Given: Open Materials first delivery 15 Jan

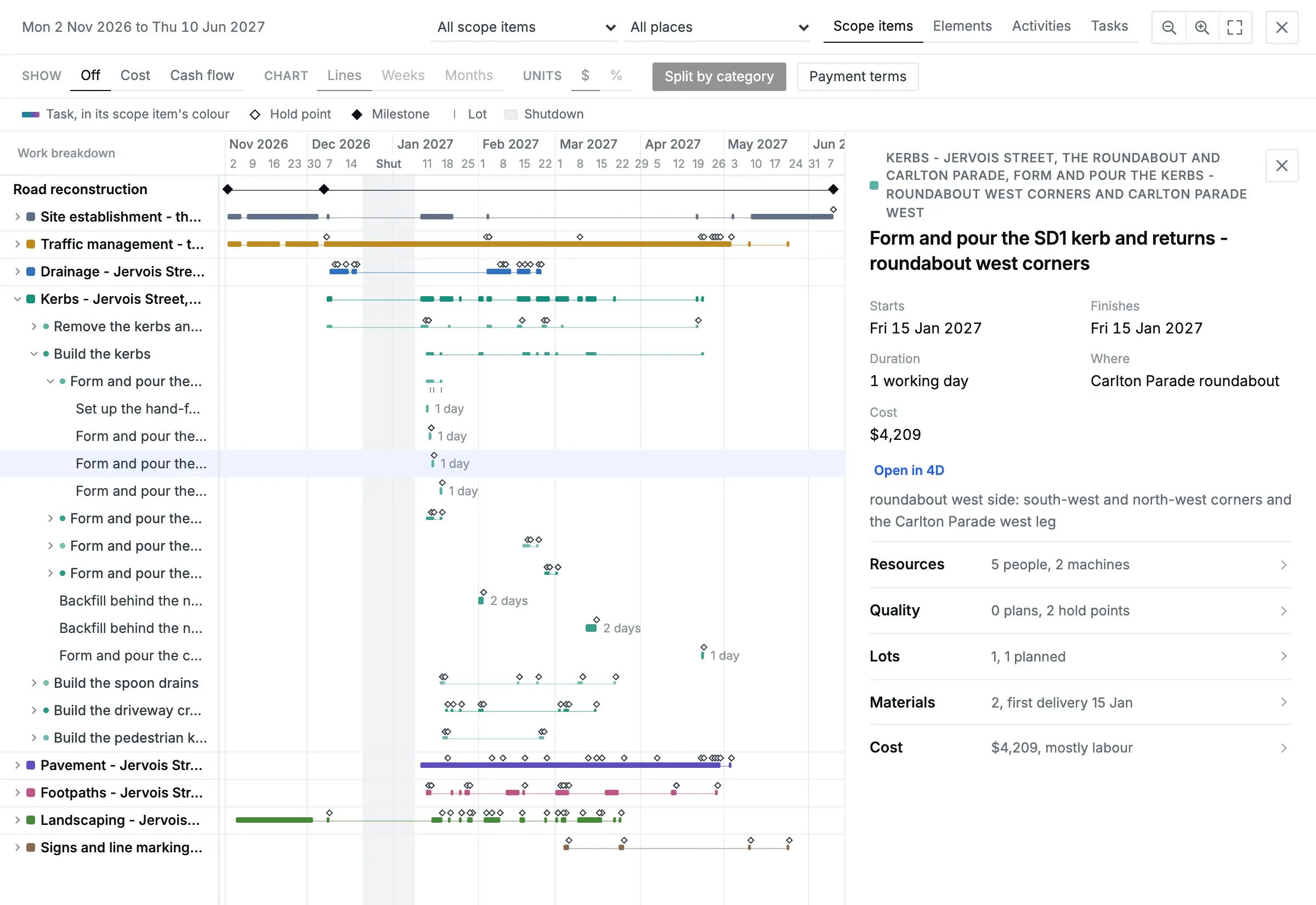Looking at the screenshot, I should [x=1080, y=703].
